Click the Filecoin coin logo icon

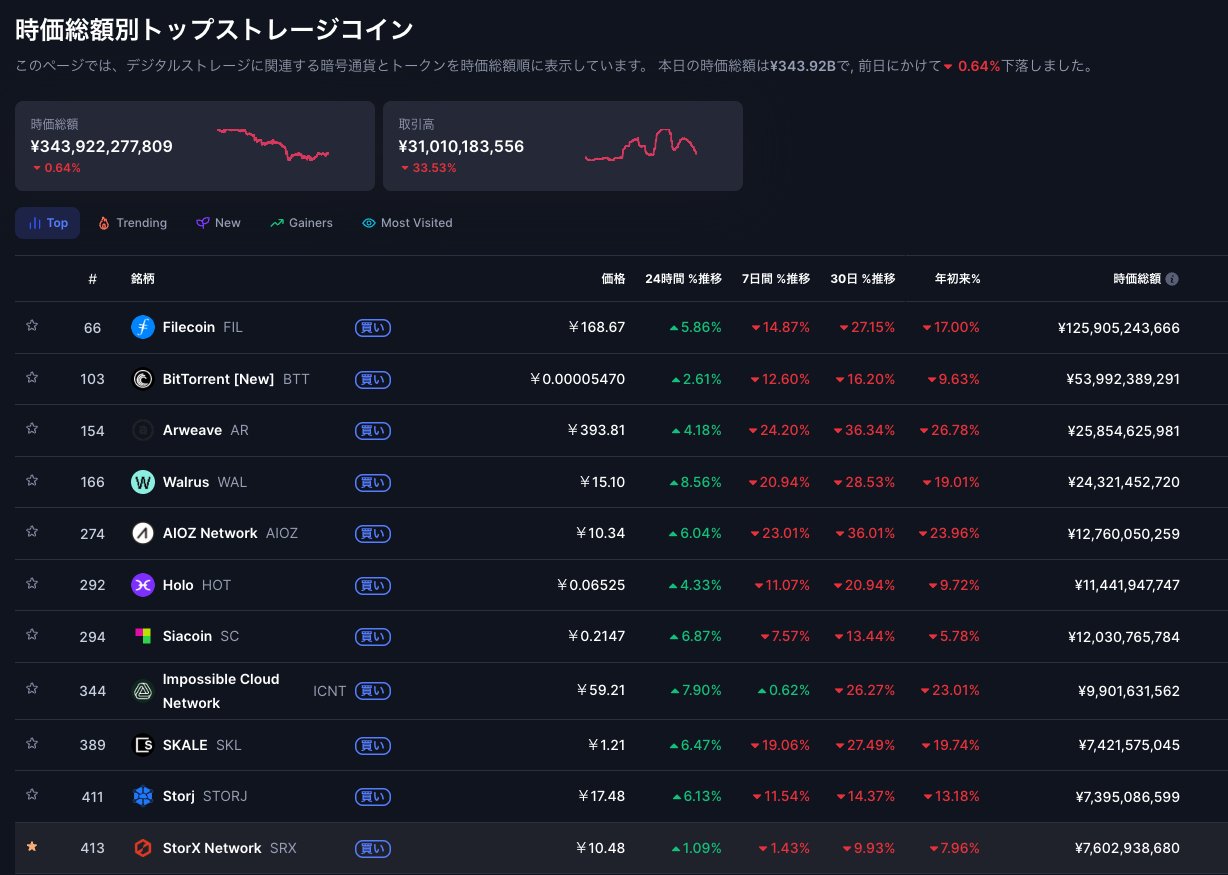[143, 327]
